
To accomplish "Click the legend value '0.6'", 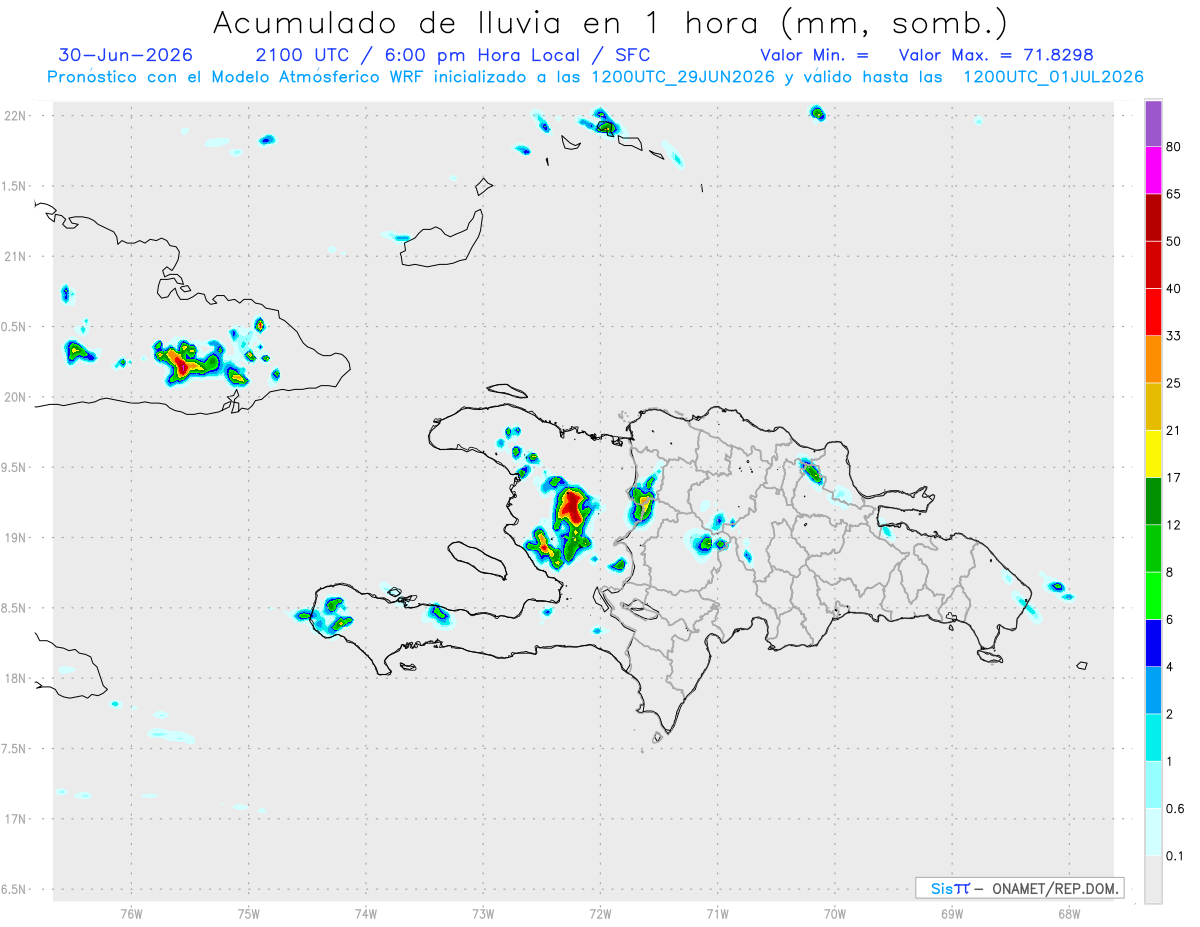I will click(1175, 809).
